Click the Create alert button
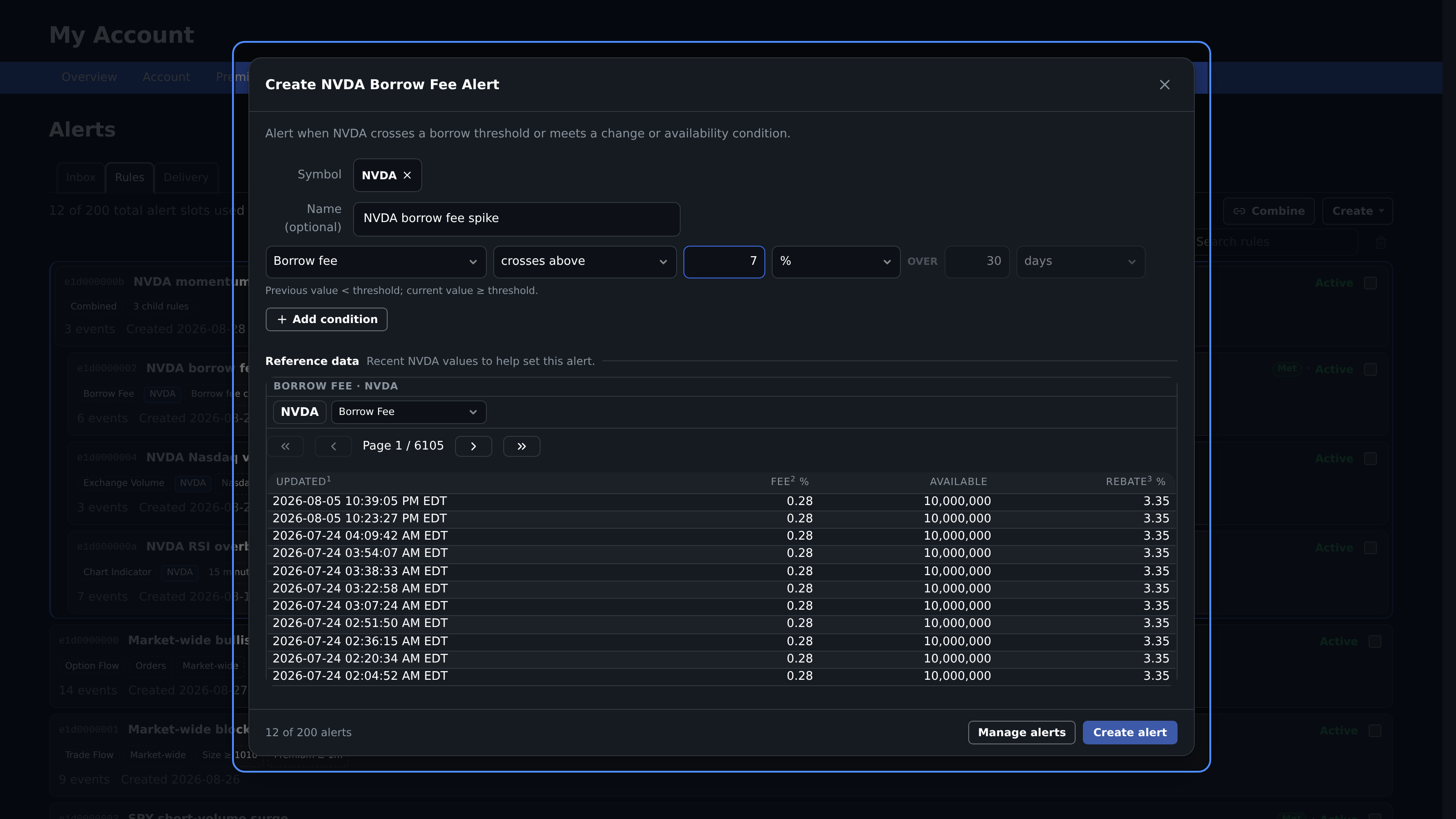This screenshot has width=1456, height=819. 1130,733
